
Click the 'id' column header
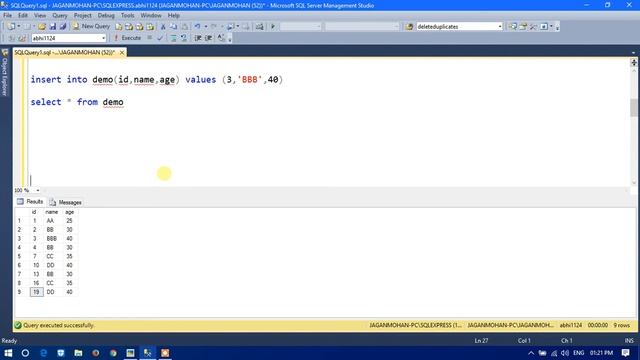pyautogui.click(x=34, y=212)
